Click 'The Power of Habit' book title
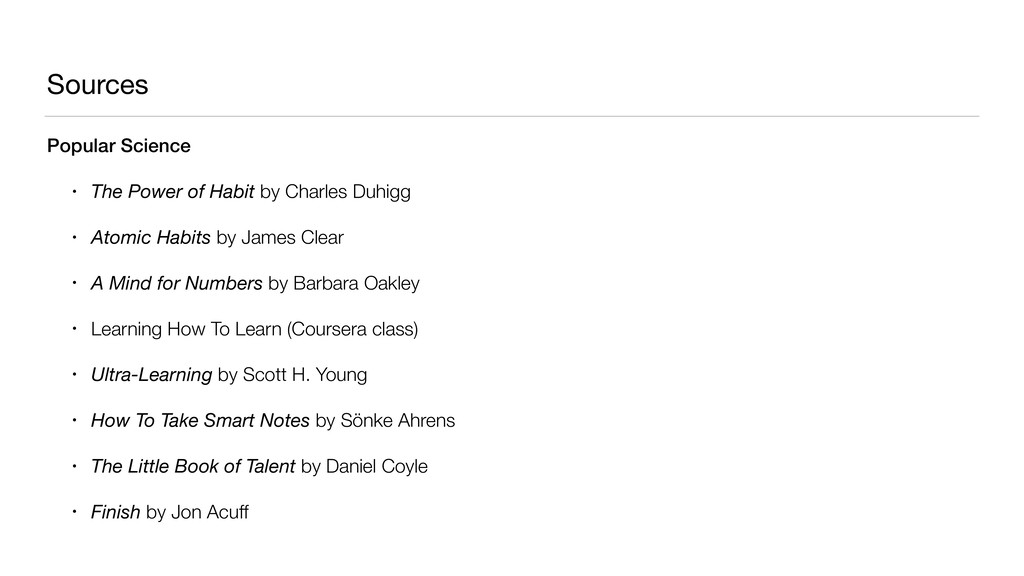Screen dimensions: 1024x576 [172, 192]
